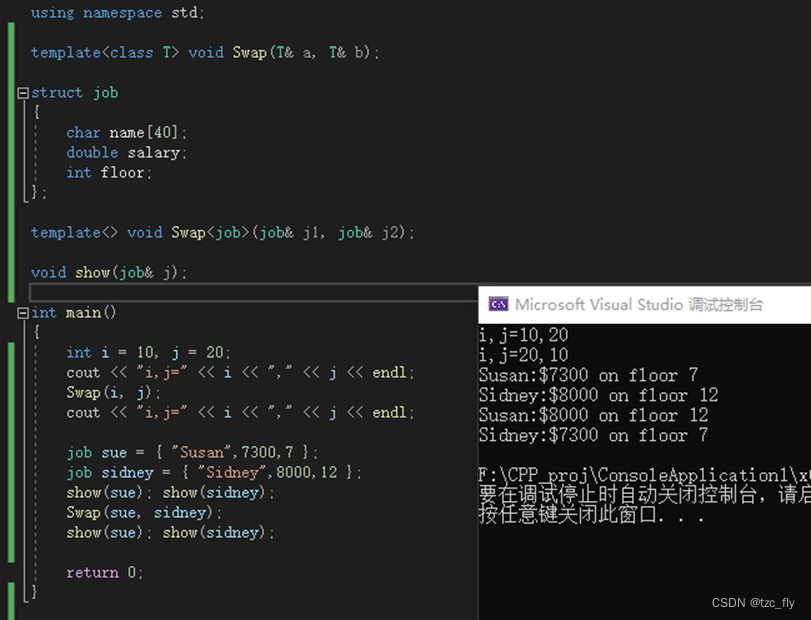Screen dimensions: 811x620
Task: Click the job sidney initializer line
Action: (214, 473)
